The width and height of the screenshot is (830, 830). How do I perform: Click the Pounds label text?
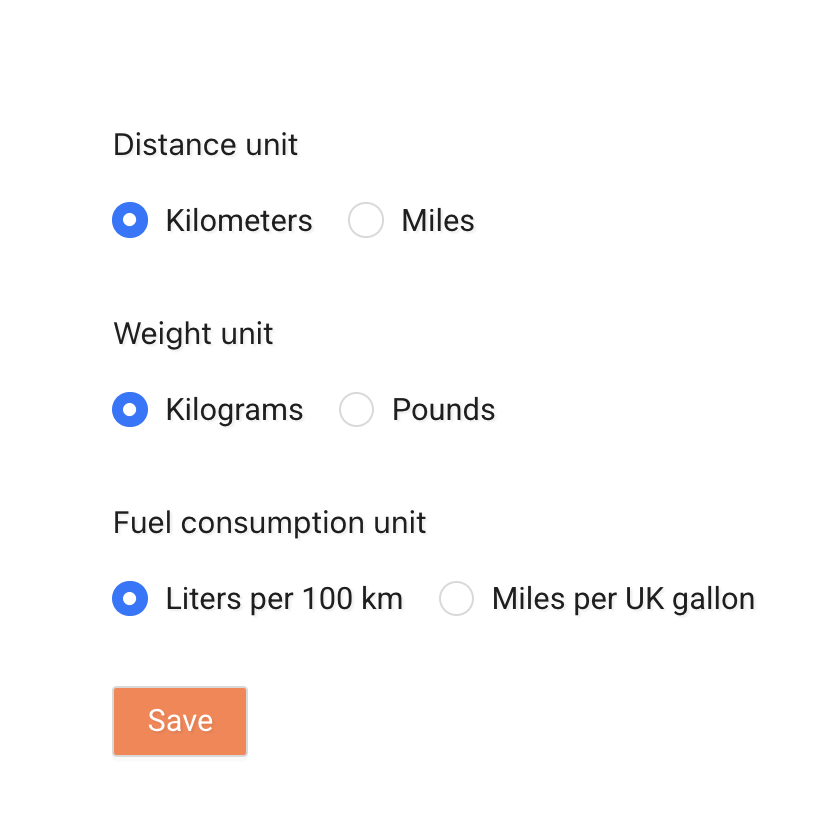coord(443,409)
